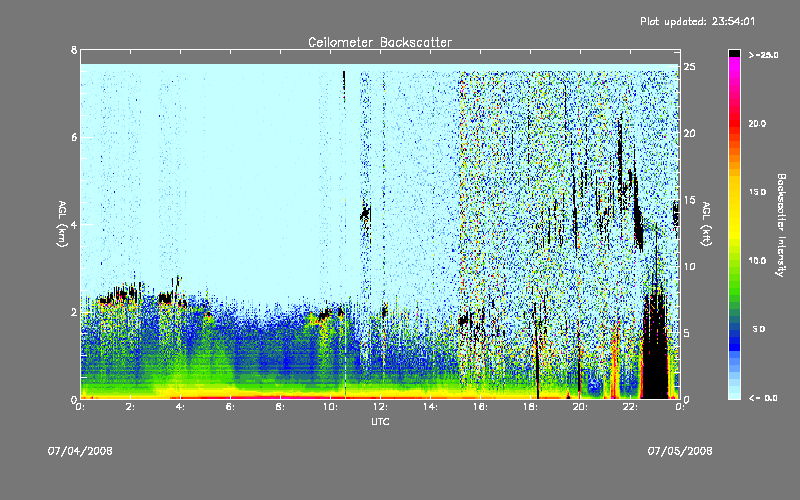
Task: Click the '14:' tick on the UTC axis
Action: [x=430, y=407]
